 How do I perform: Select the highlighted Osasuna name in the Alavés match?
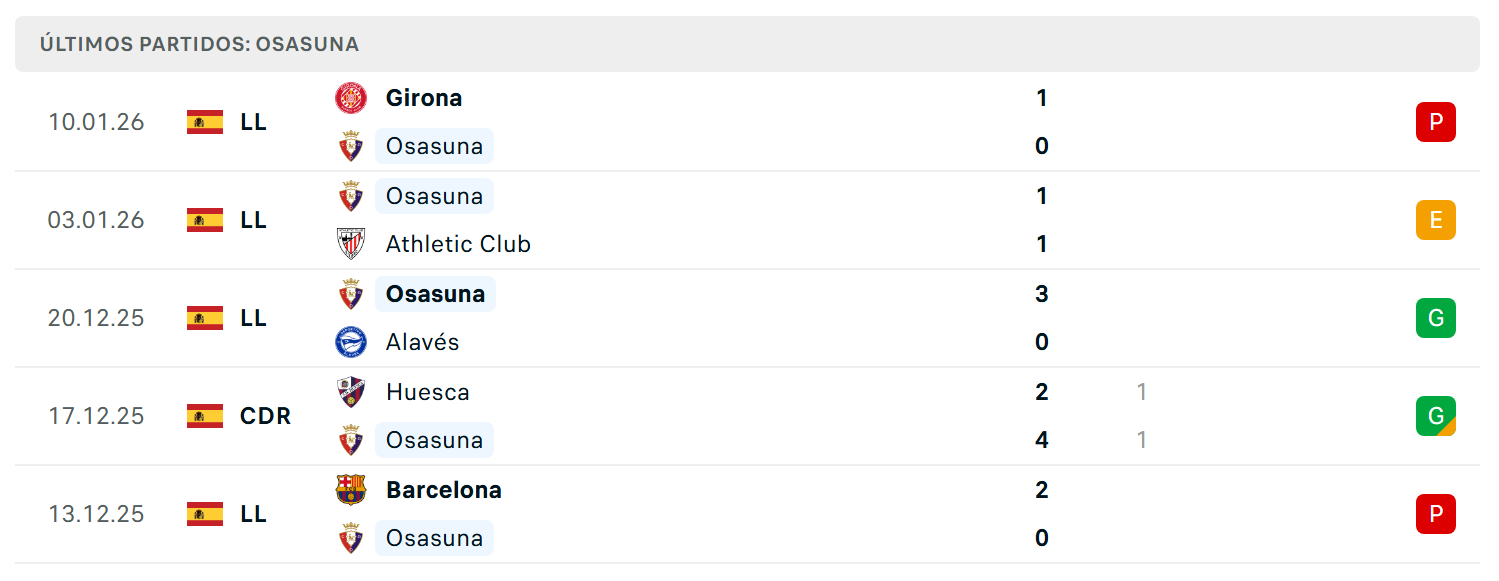click(435, 294)
